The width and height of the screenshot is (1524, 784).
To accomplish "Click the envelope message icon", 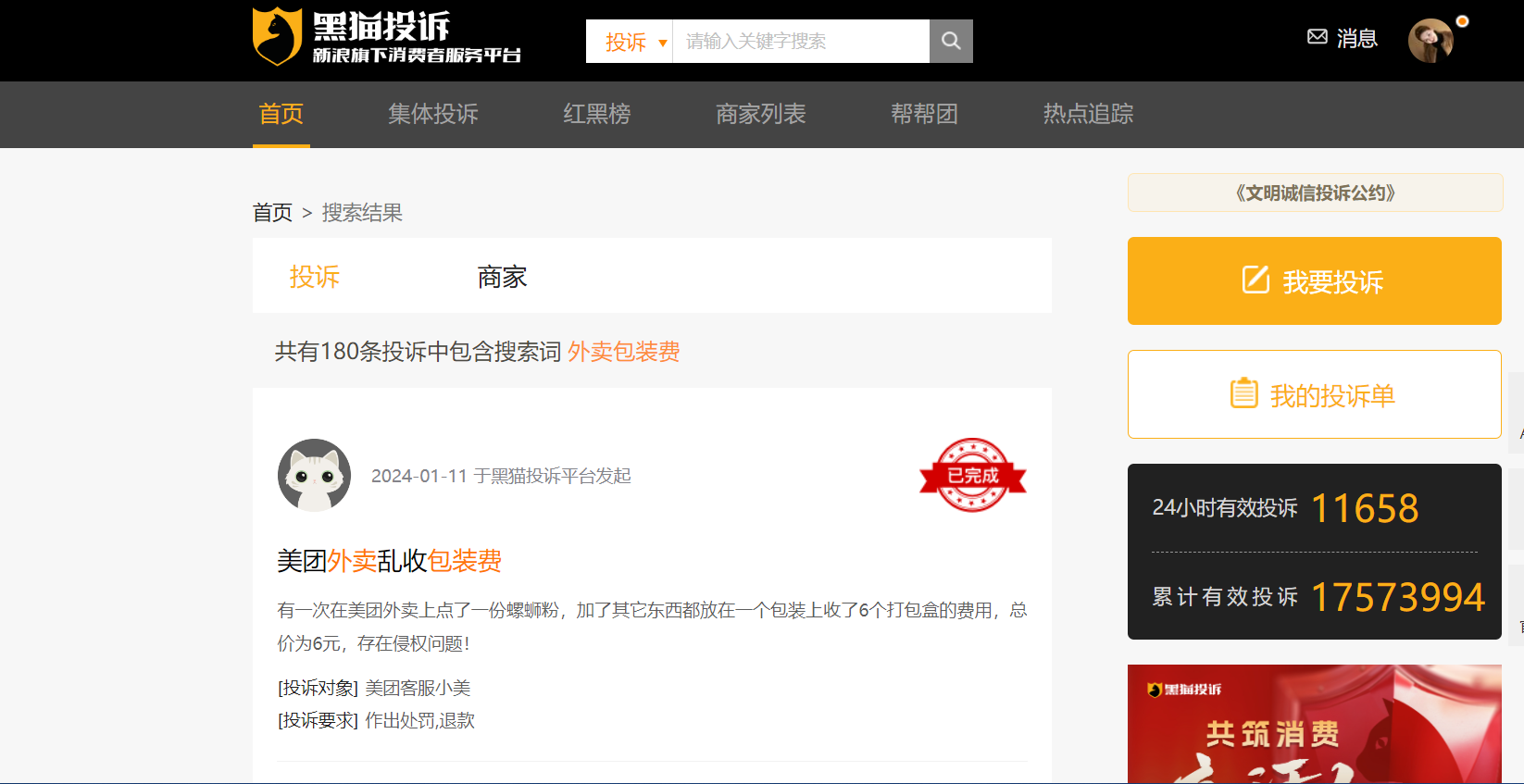I will (1317, 37).
